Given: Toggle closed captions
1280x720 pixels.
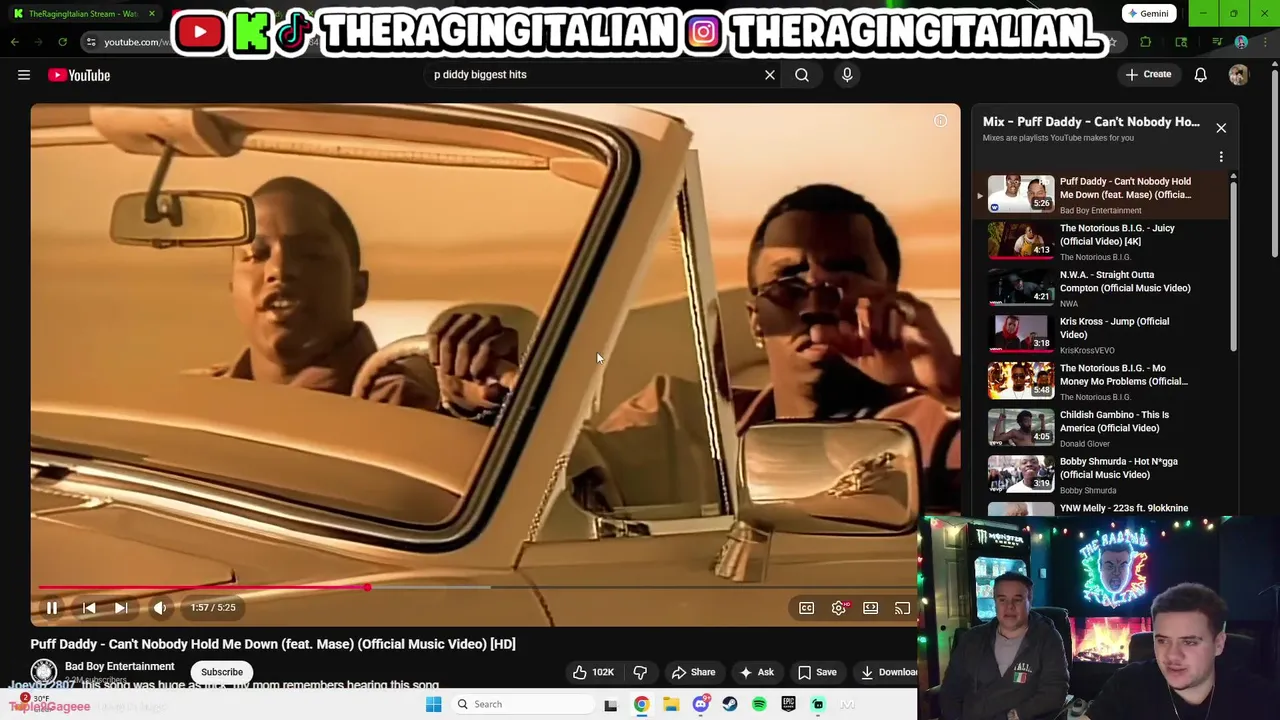Looking at the screenshot, I should [807, 608].
